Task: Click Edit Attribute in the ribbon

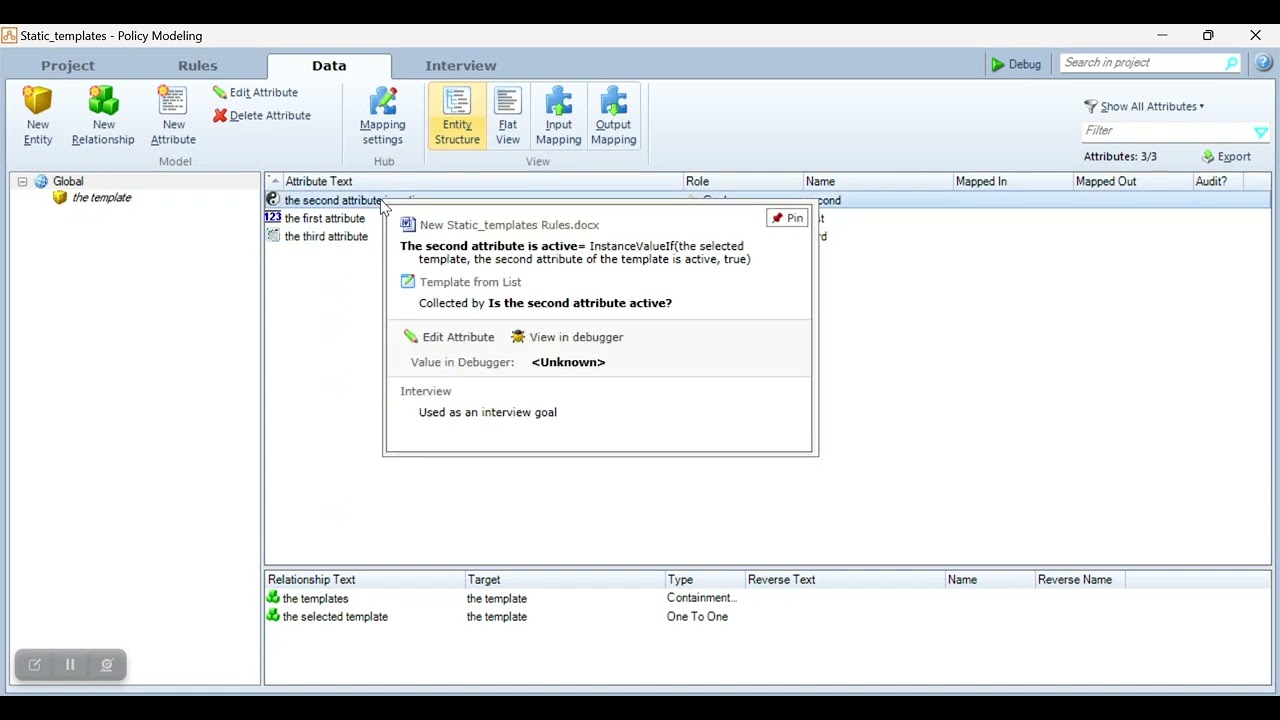Action: tap(256, 92)
